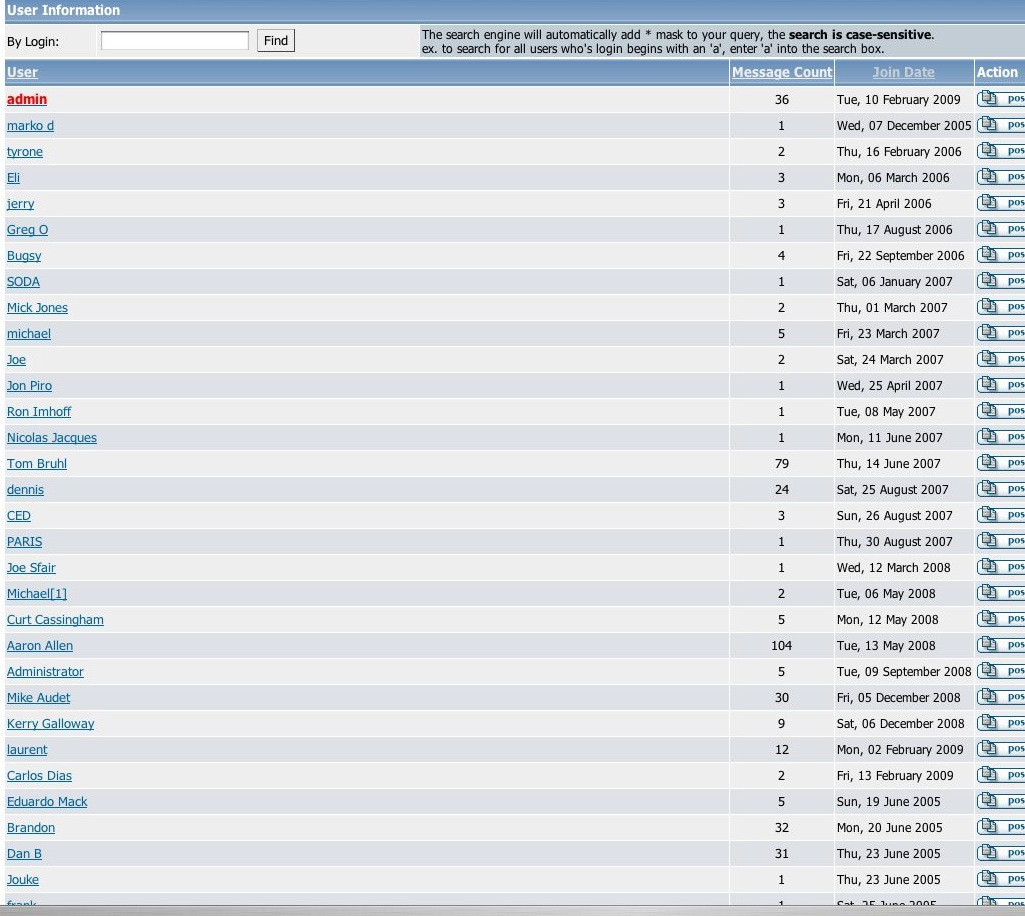This screenshot has height=916, width=1025.
Task: Click message count 104 for Aaron Allen
Action: (781, 646)
